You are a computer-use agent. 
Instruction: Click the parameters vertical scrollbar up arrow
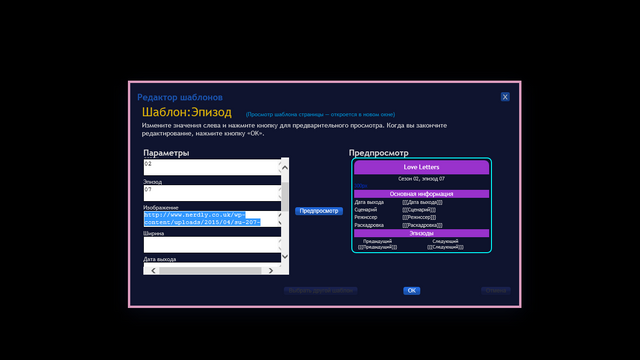[285, 167]
